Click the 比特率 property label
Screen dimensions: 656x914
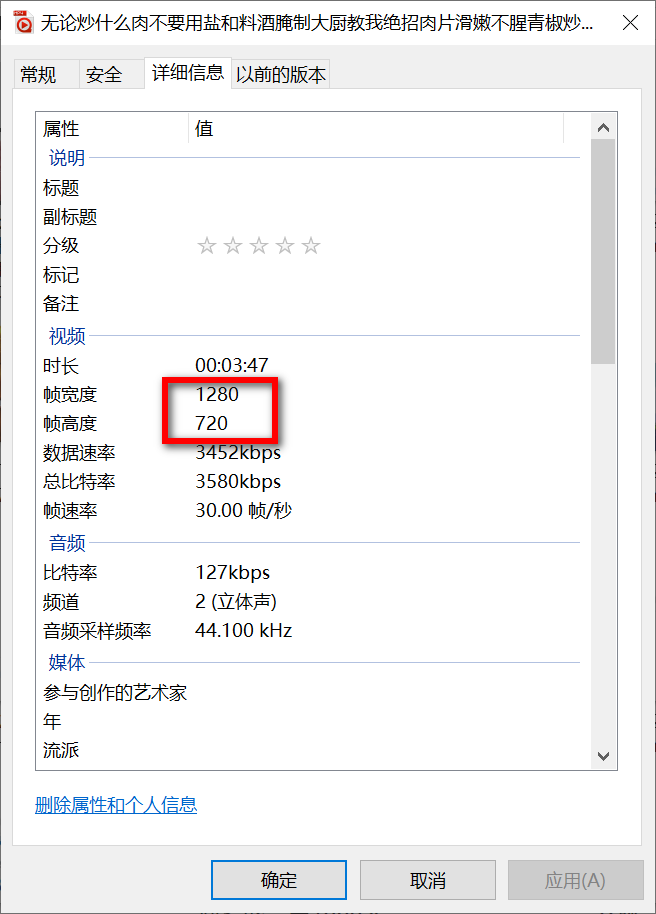70,573
